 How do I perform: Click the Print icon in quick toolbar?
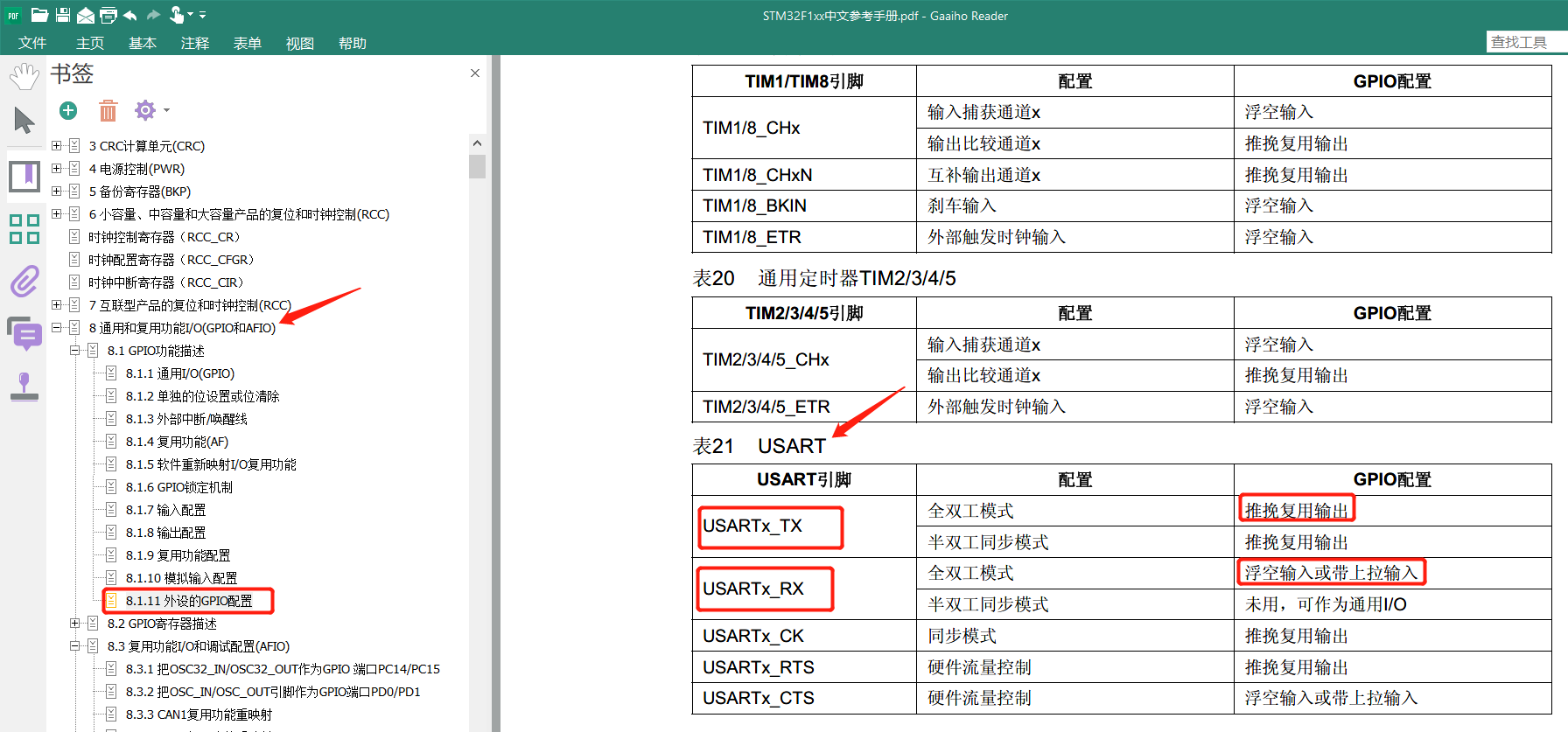(108, 15)
